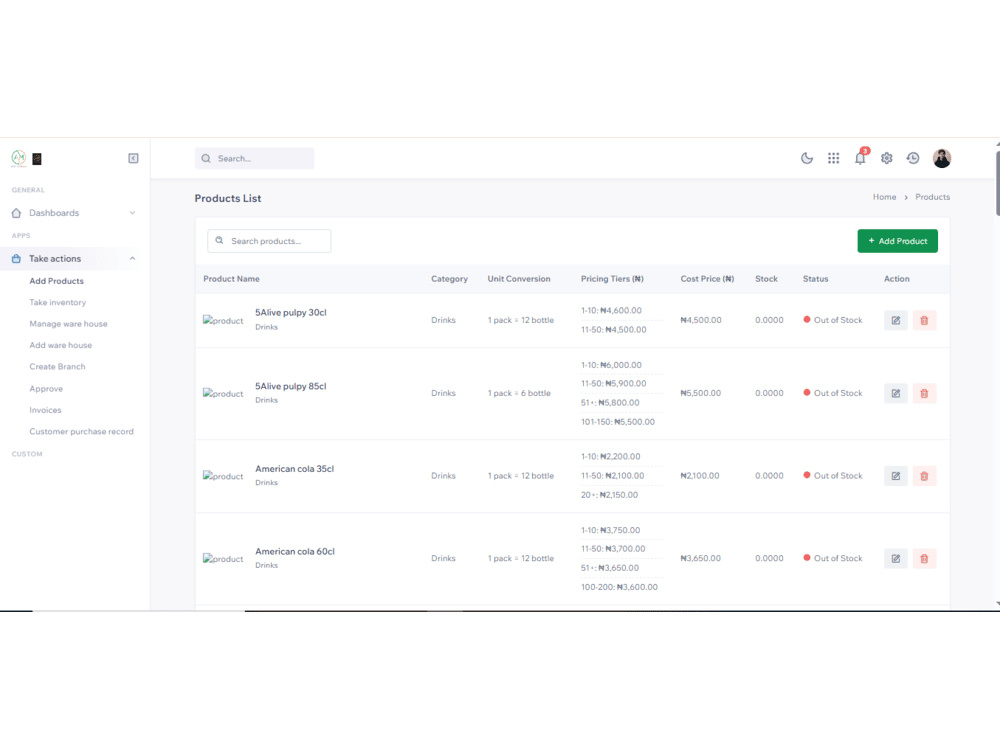Click the Dashboards home icon
This screenshot has height=750, width=1000.
pos(17,213)
